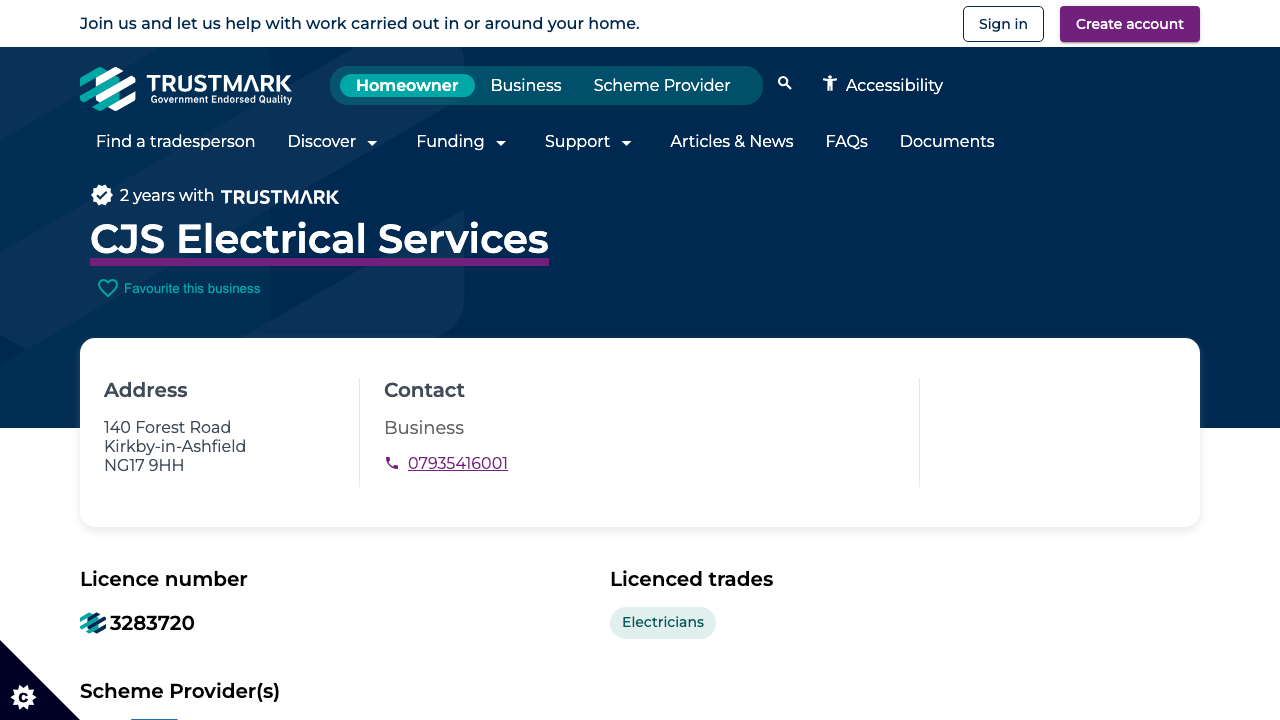
Task: Click the phone icon beside the contact number
Action: pyautogui.click(x=392, y=463)
